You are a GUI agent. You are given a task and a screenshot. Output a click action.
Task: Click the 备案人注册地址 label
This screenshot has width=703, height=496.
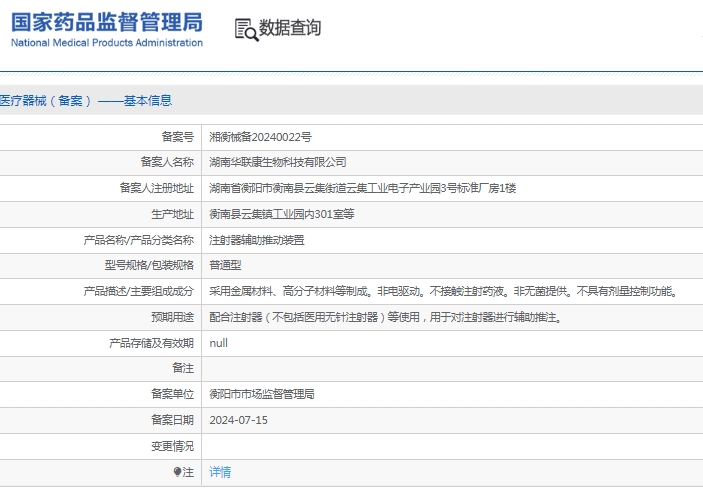[x=156, y=188]
